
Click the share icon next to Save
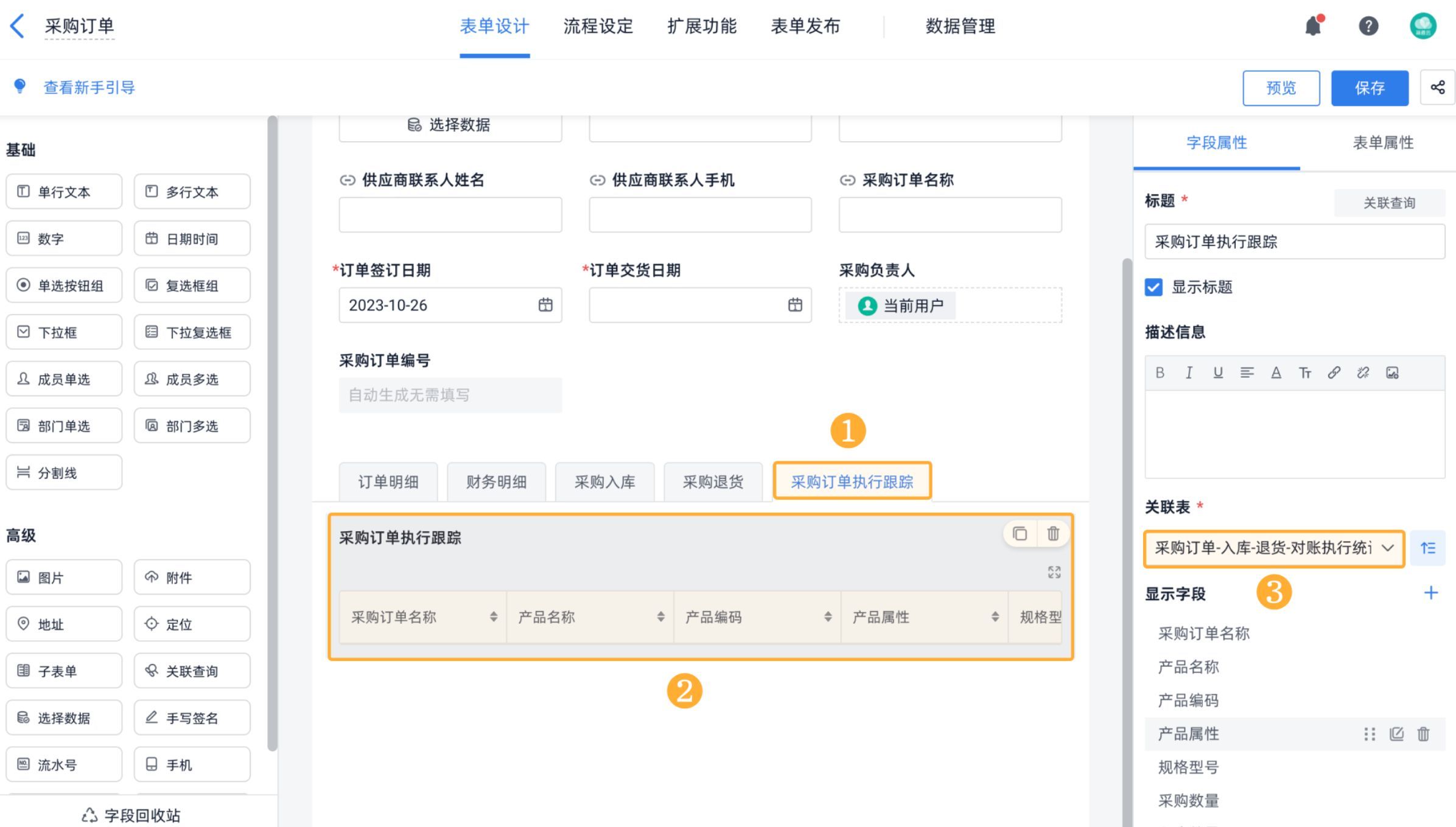click(1438, 88)
